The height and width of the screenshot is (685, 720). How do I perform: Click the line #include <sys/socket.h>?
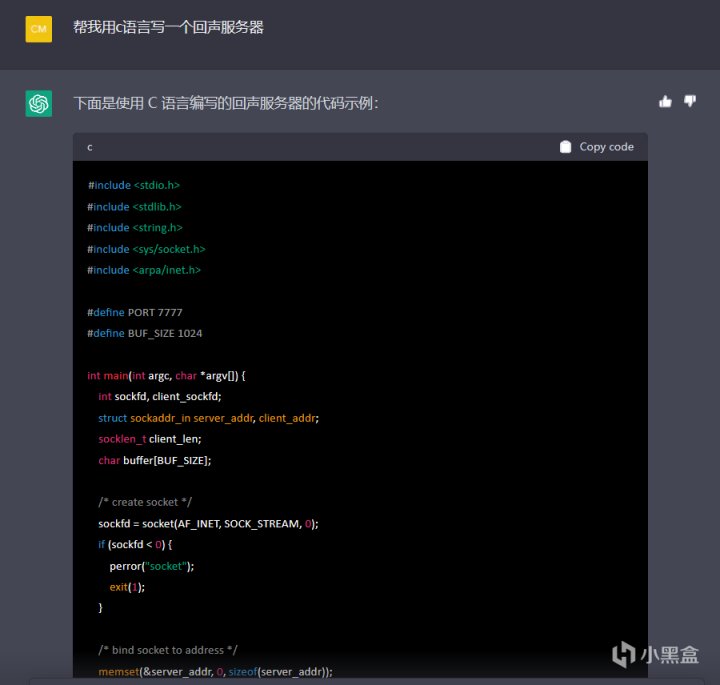146,249
